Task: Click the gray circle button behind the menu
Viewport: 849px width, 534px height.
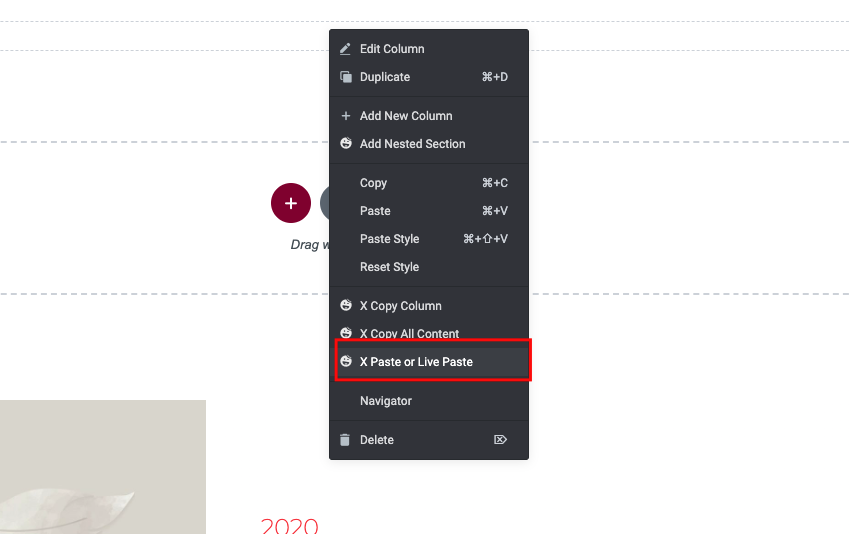Action: coord(324,203)
